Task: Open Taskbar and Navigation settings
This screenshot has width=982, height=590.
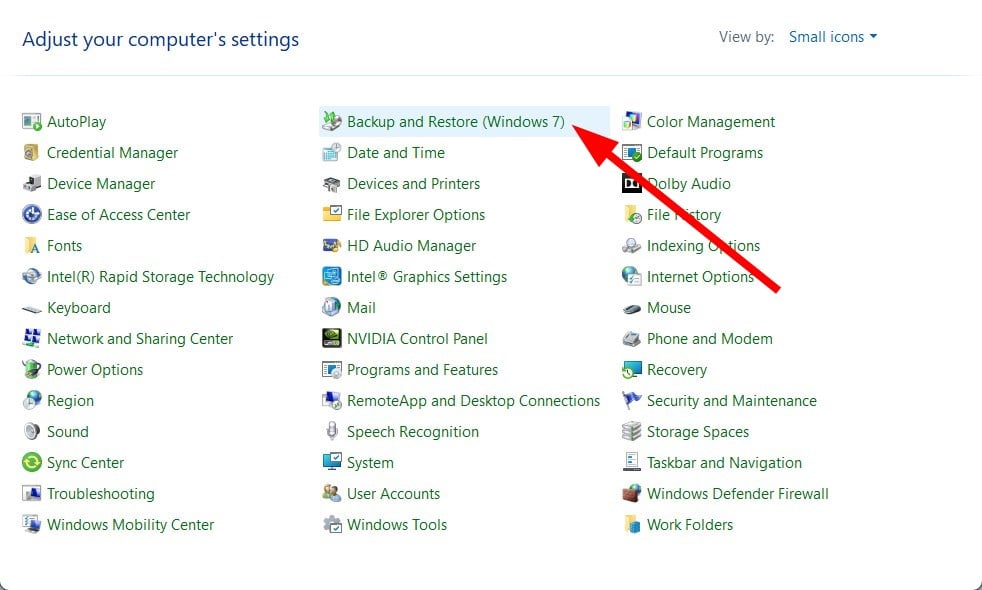Action: coord(724,463)
